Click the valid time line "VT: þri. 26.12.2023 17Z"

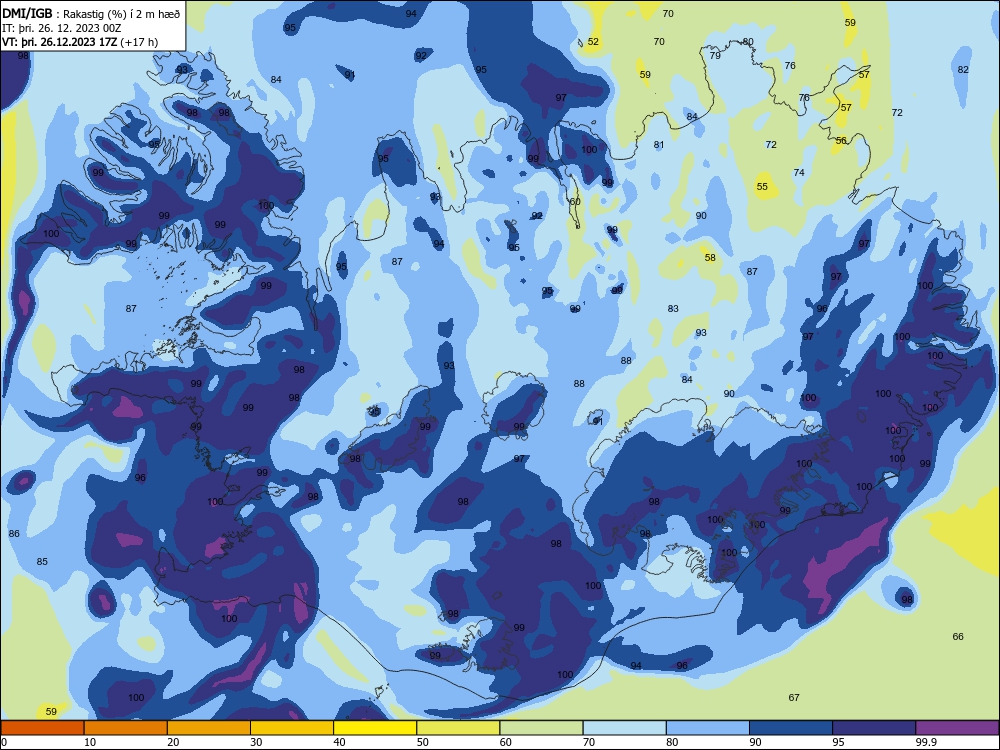(60, 42)
